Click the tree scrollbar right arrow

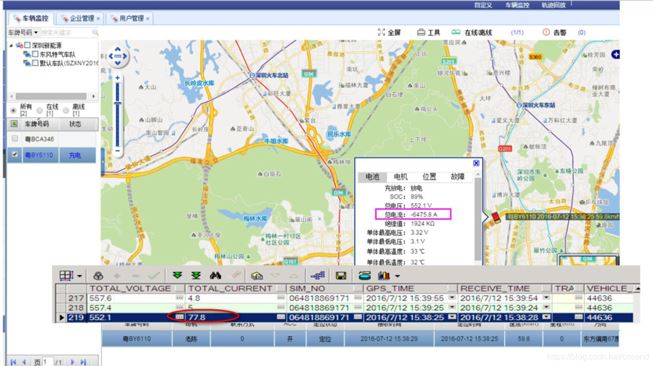click(x=93, y=96)
